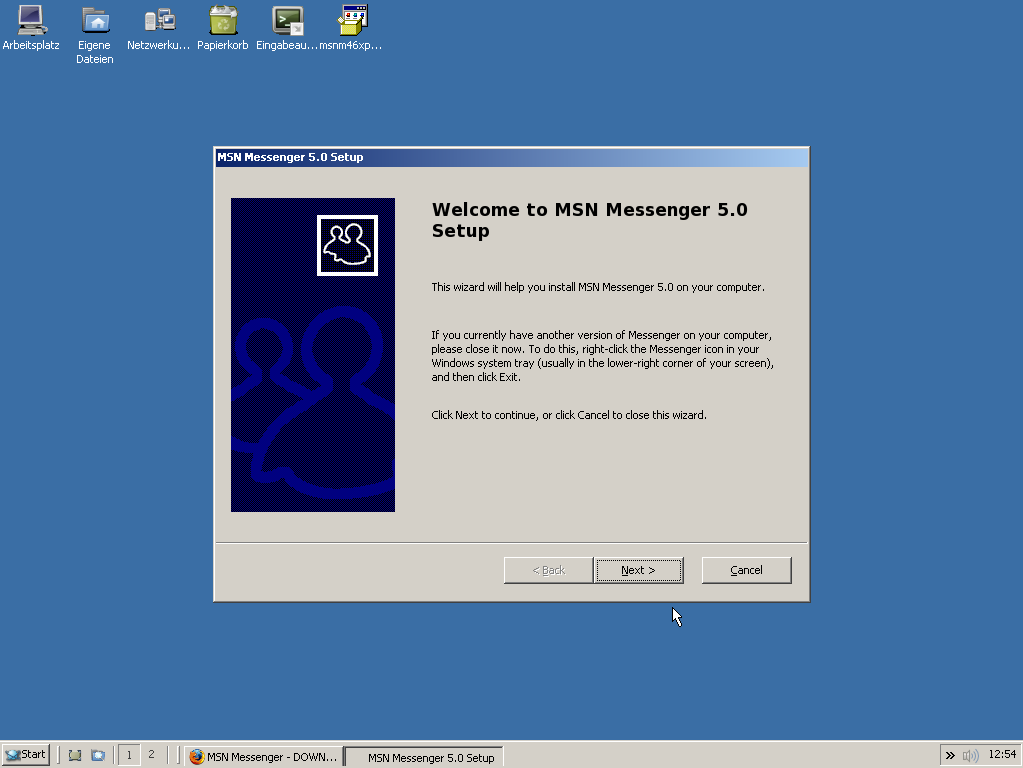1023x768 pixels.
Task: Open the Start menu
Action: (x=26, y=755)
